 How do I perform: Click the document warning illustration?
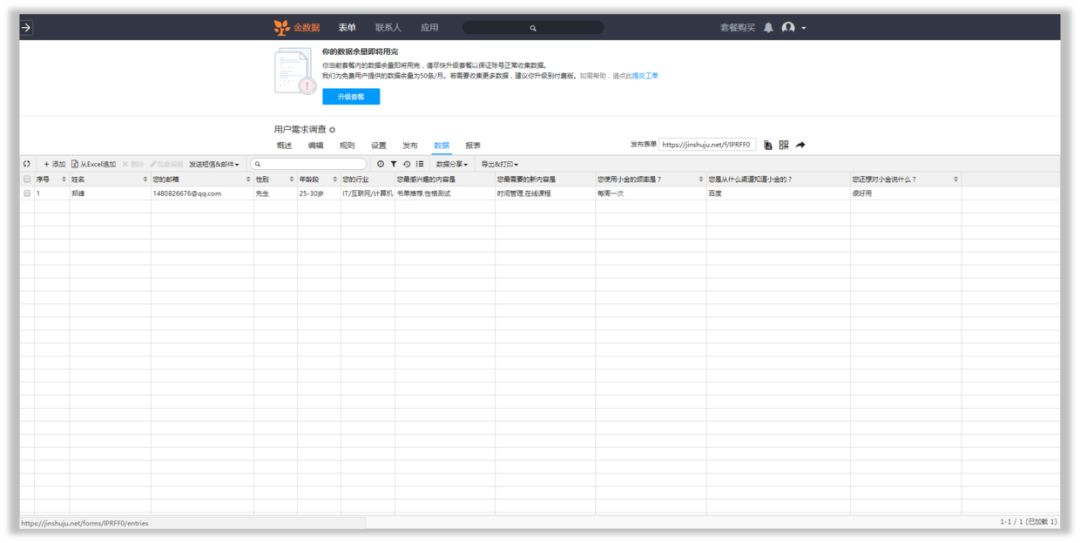point(295,71)
